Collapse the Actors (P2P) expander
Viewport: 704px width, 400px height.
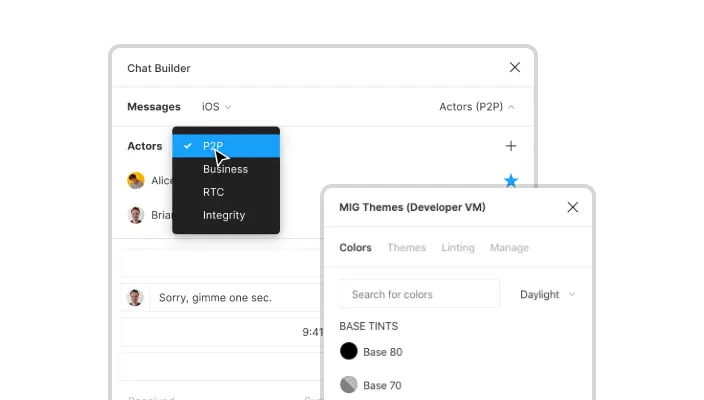(477, 107)
